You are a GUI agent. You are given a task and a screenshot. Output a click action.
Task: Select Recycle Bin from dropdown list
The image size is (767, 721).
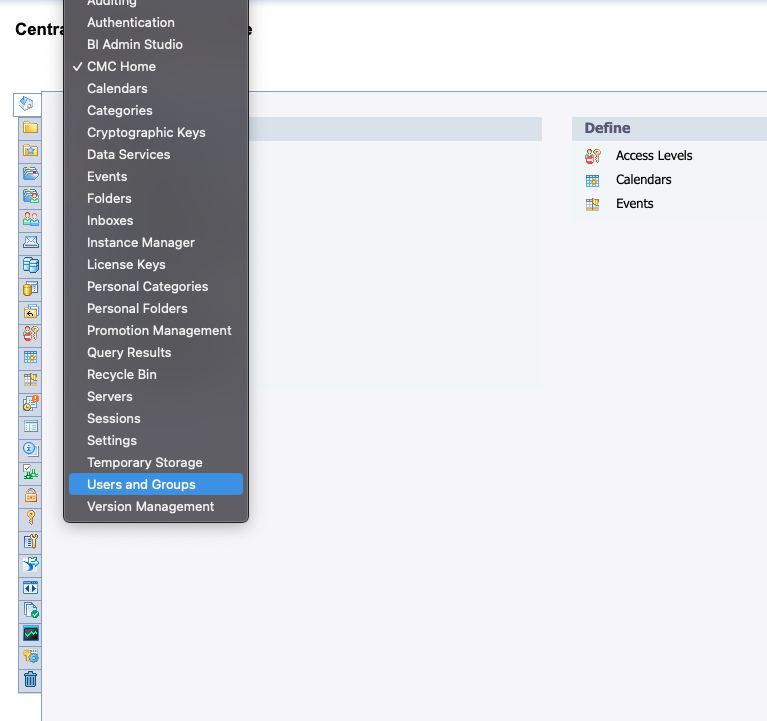point(122,374)
